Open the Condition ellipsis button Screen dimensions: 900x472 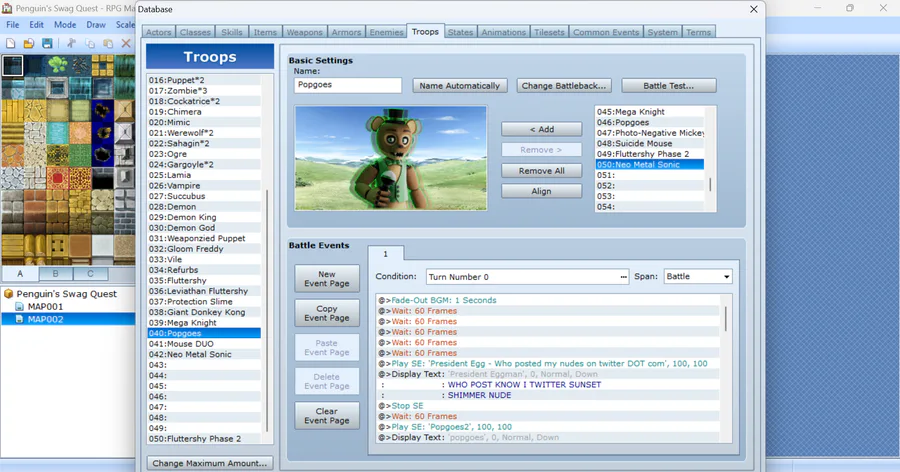click(x=623, y=277)
